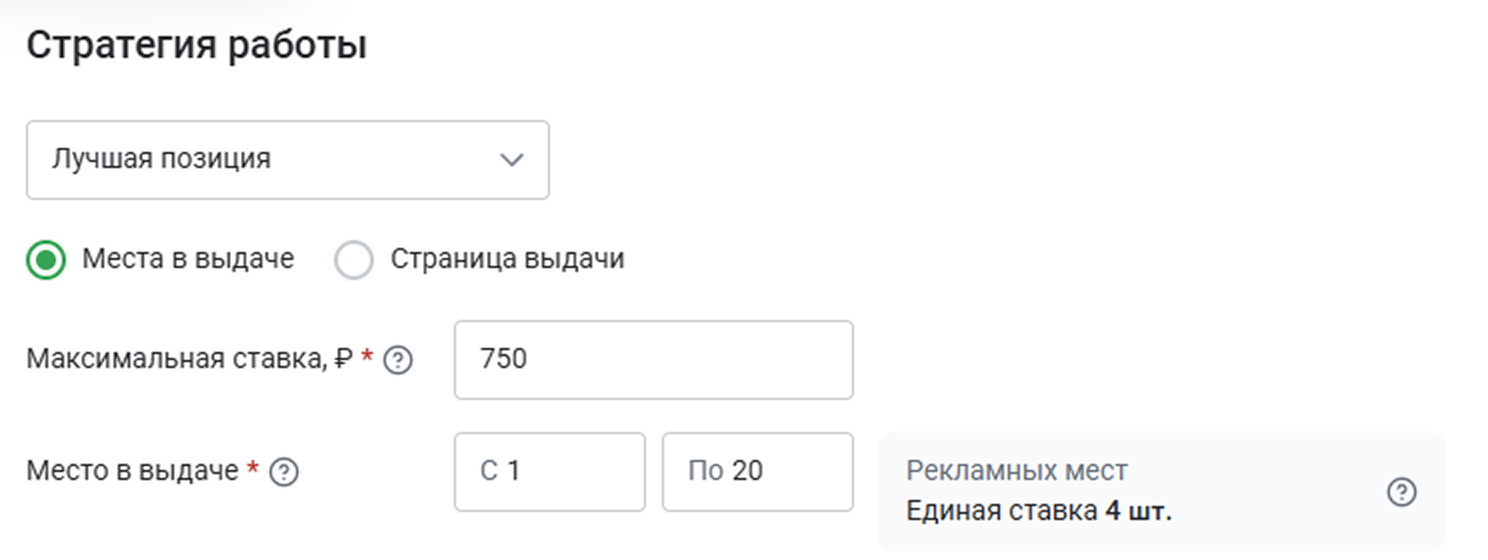Click the red asterisk next to Место в выдаче
Screen dimensions: 1488x560
[253, 469]
